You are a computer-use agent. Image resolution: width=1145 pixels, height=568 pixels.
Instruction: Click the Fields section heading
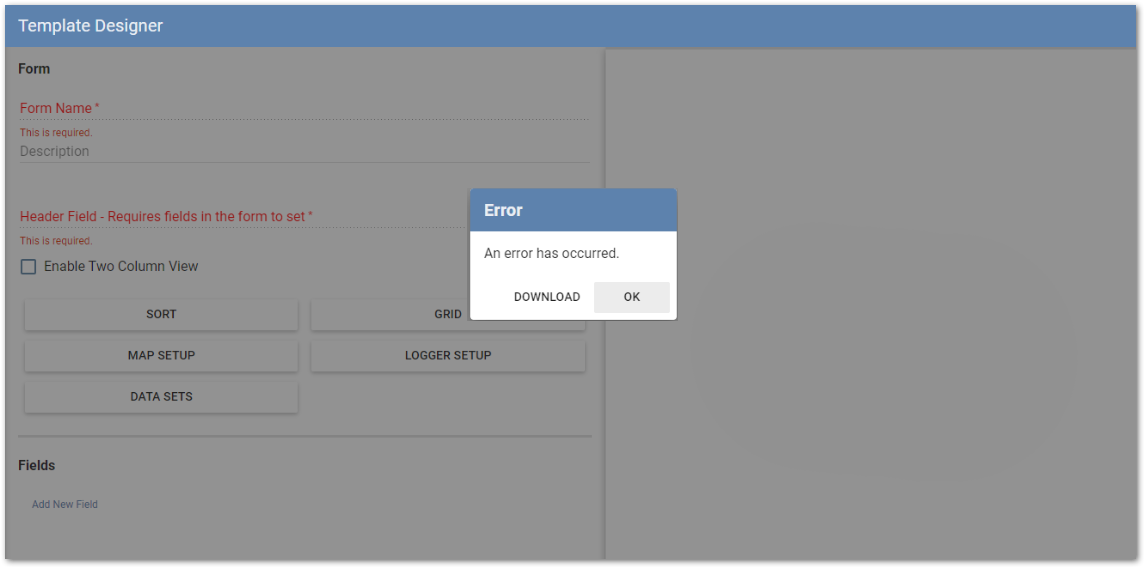[x=37, y=465]
